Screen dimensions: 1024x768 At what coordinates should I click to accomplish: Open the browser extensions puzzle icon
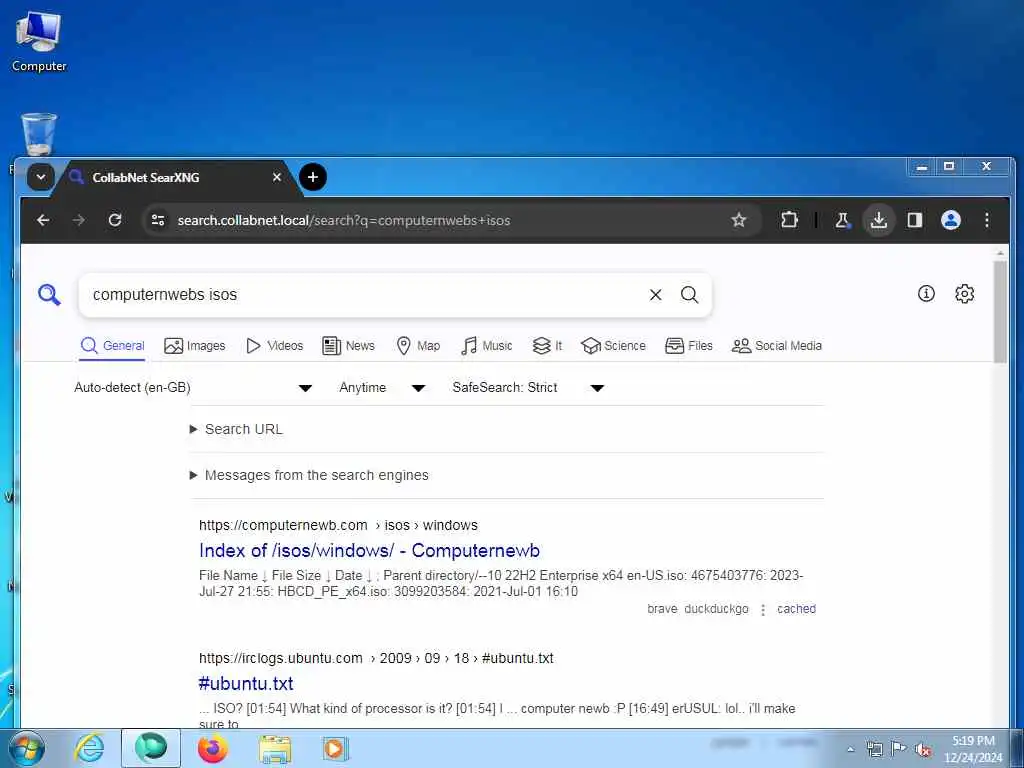790,220
